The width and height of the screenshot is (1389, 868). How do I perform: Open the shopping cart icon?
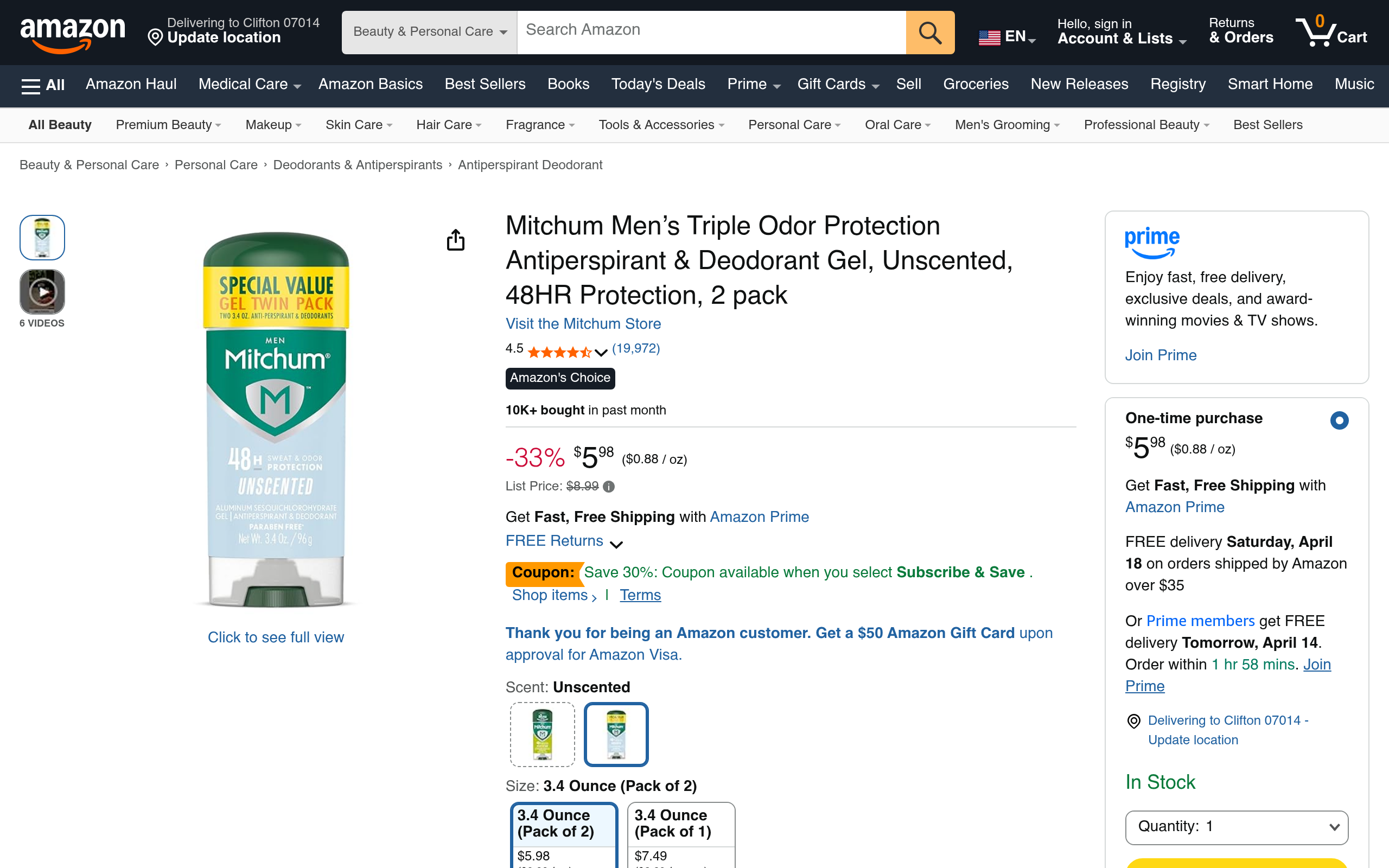pos(1330,31)
